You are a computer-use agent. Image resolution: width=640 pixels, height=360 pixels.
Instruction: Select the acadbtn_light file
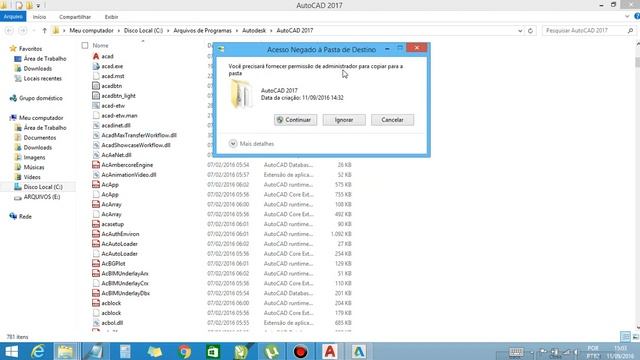click(x=118, y=96)
